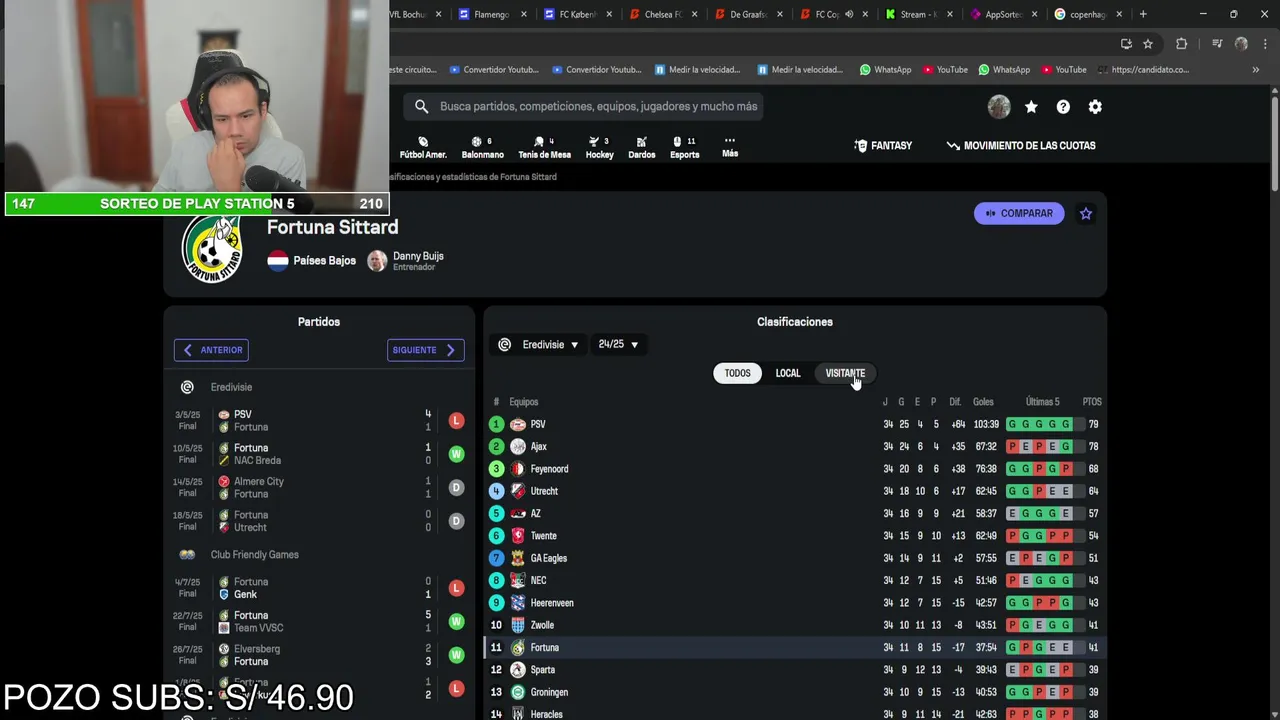1280x720 pixels.
Task: Go to ANTERIOR matches
Action: click(x=211, y=350)
